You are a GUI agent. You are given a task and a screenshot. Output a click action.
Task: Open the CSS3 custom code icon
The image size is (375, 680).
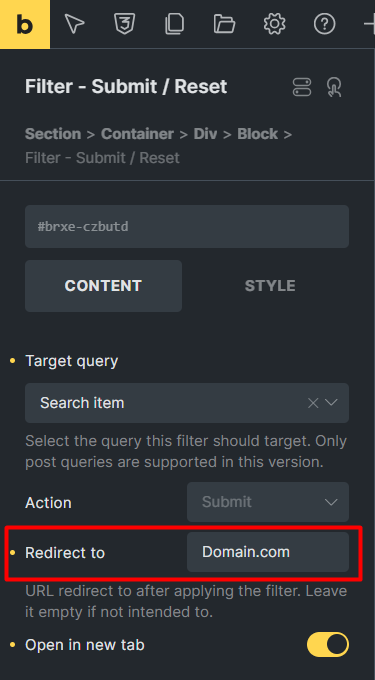124,24
